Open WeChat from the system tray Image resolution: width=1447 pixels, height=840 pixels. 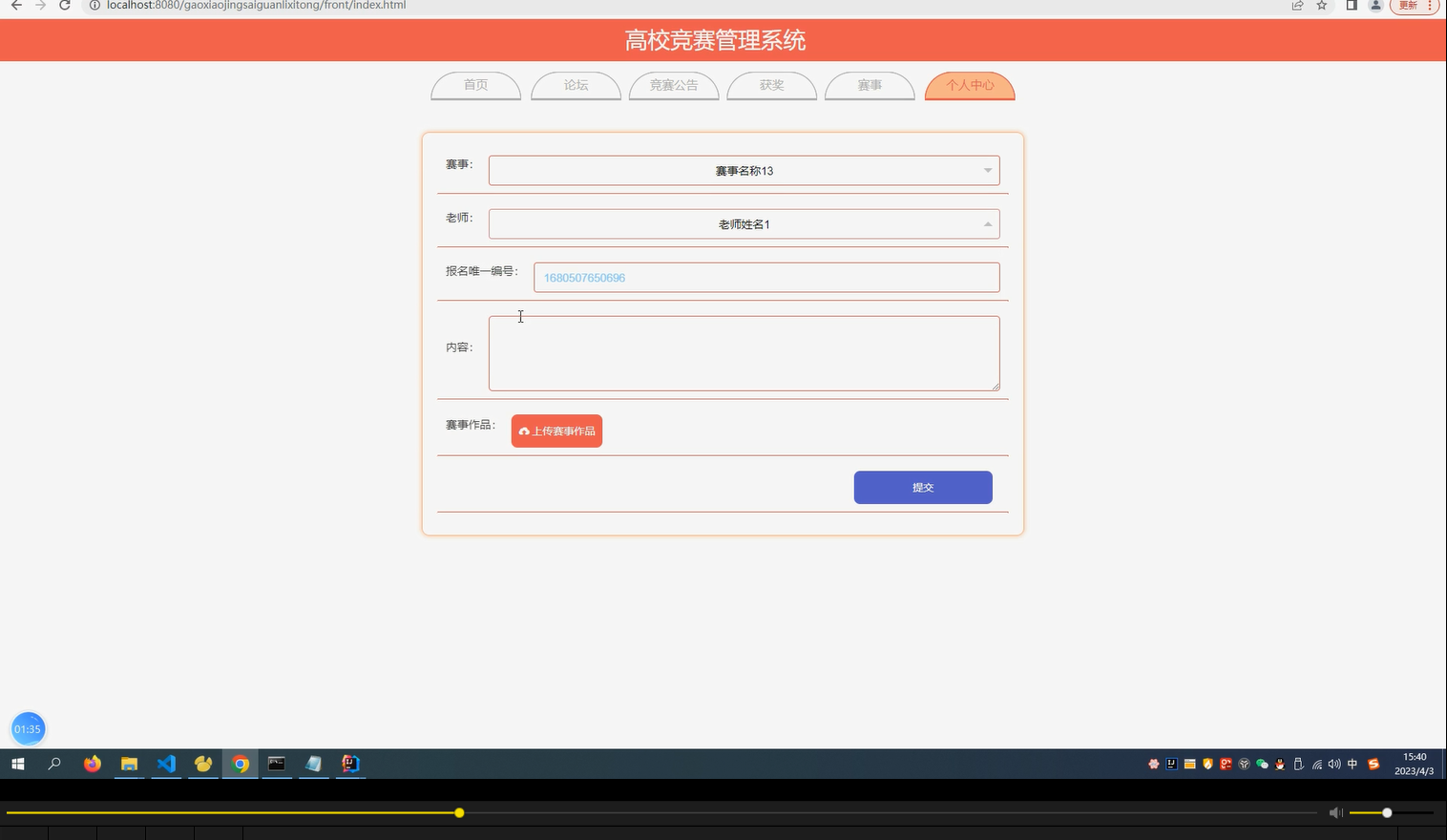(1262, 764)
